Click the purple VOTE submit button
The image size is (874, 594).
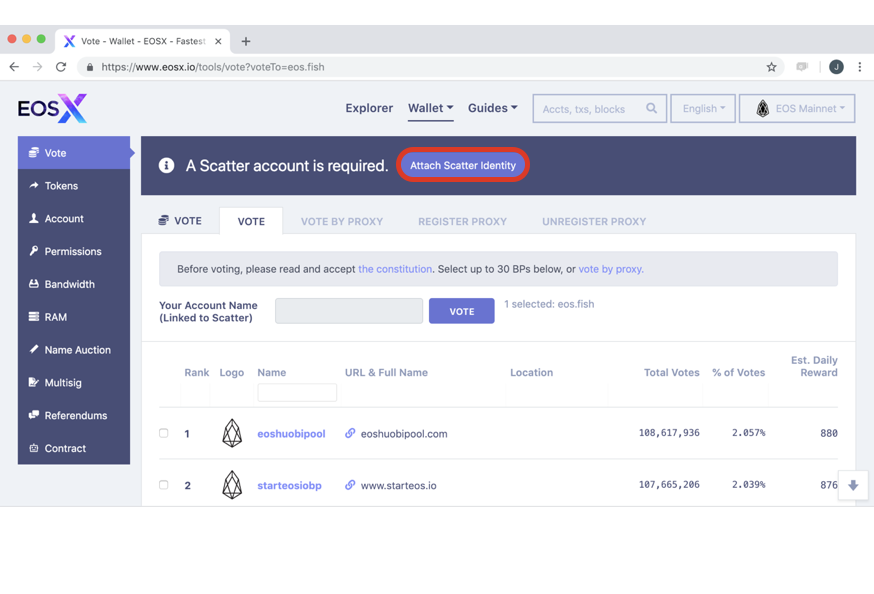pyautogui.click(x=462, y=311)
